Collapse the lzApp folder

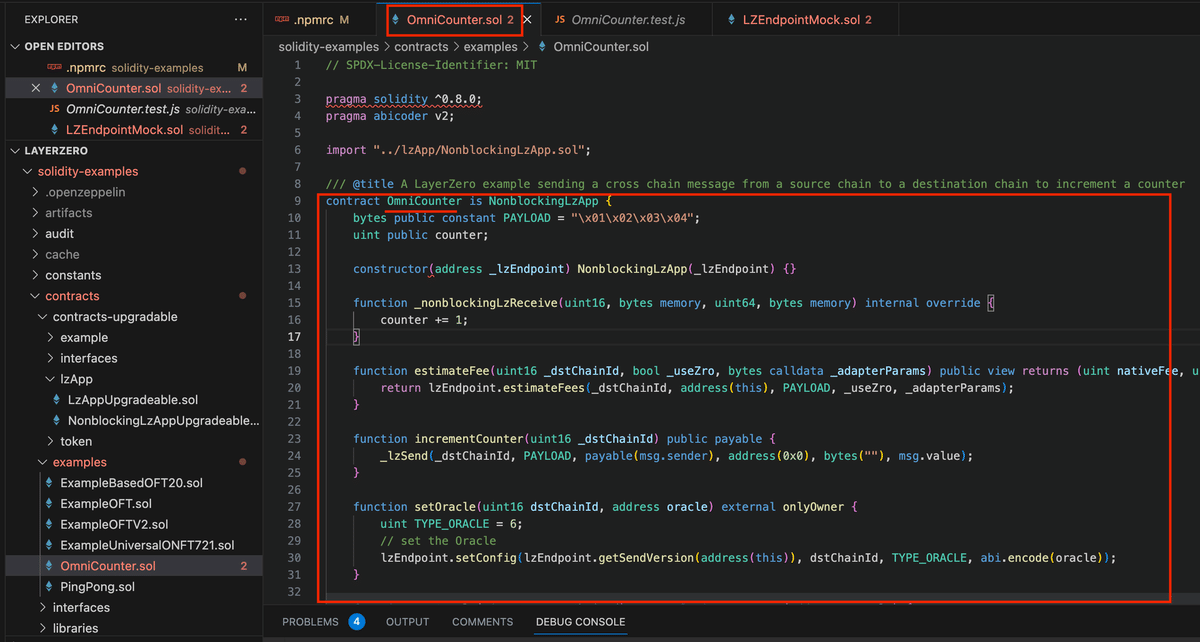point(75,379)
